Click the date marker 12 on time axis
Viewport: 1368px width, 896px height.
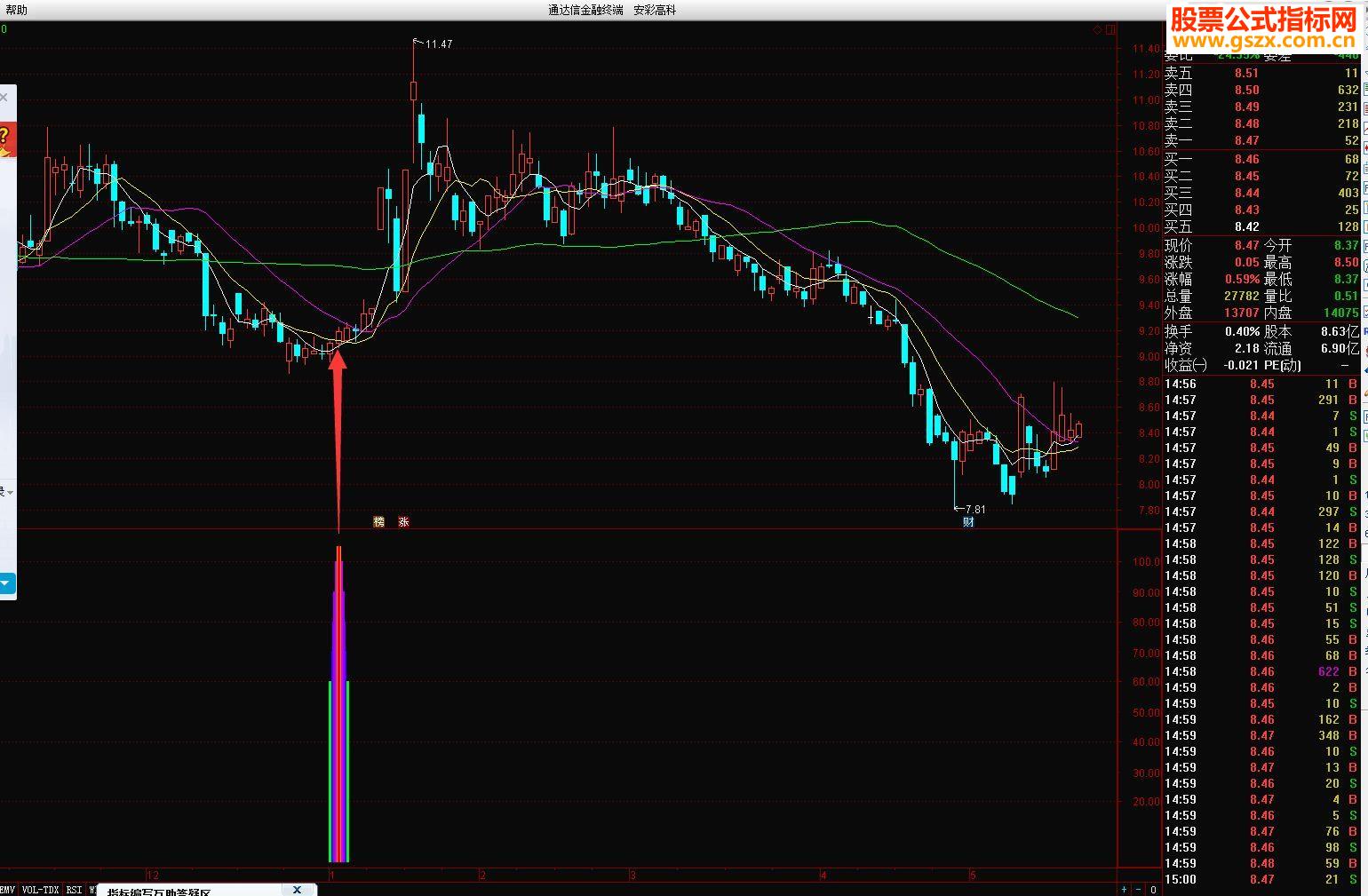153,875
